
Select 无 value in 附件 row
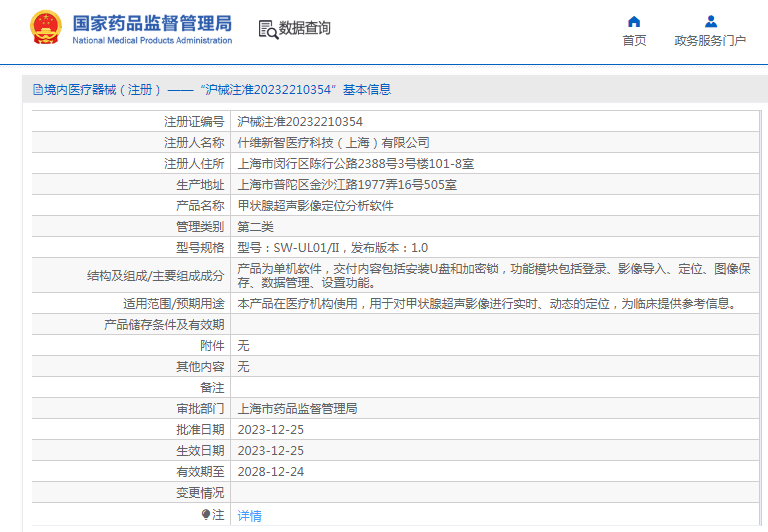(243, 346)
